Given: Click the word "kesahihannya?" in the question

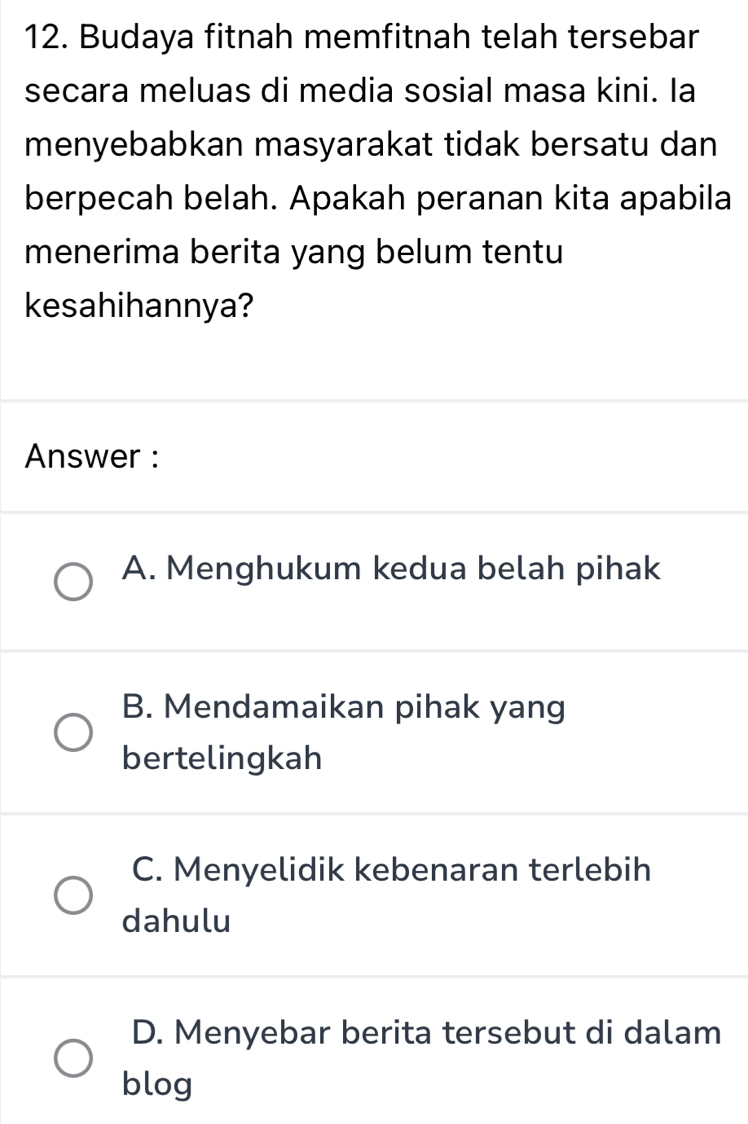Looking at the screenshot, I should [138, 307].
